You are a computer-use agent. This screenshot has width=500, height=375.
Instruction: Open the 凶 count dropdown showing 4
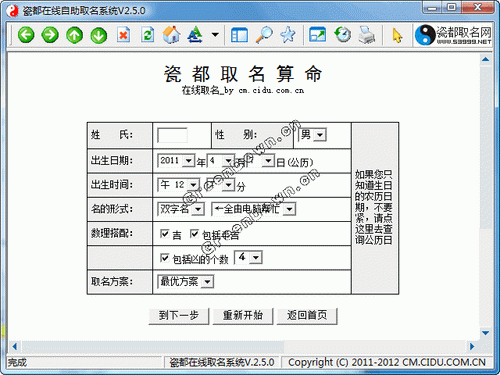coord(248,257)
